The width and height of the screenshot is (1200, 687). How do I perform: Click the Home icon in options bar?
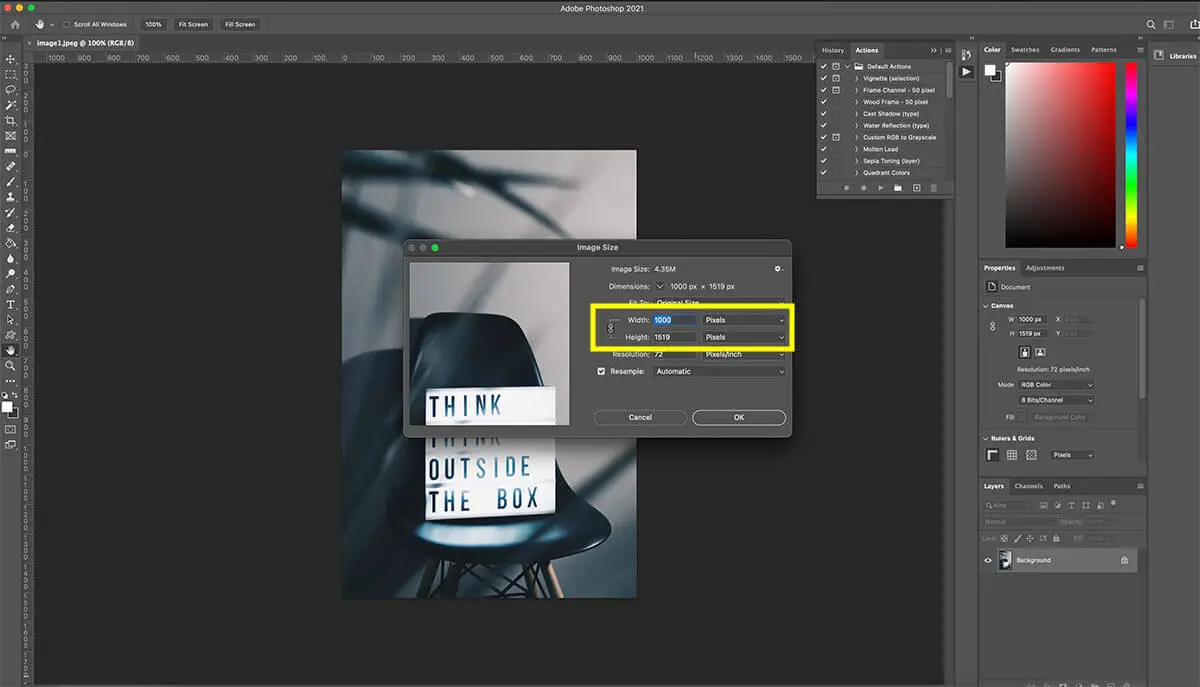15,24
